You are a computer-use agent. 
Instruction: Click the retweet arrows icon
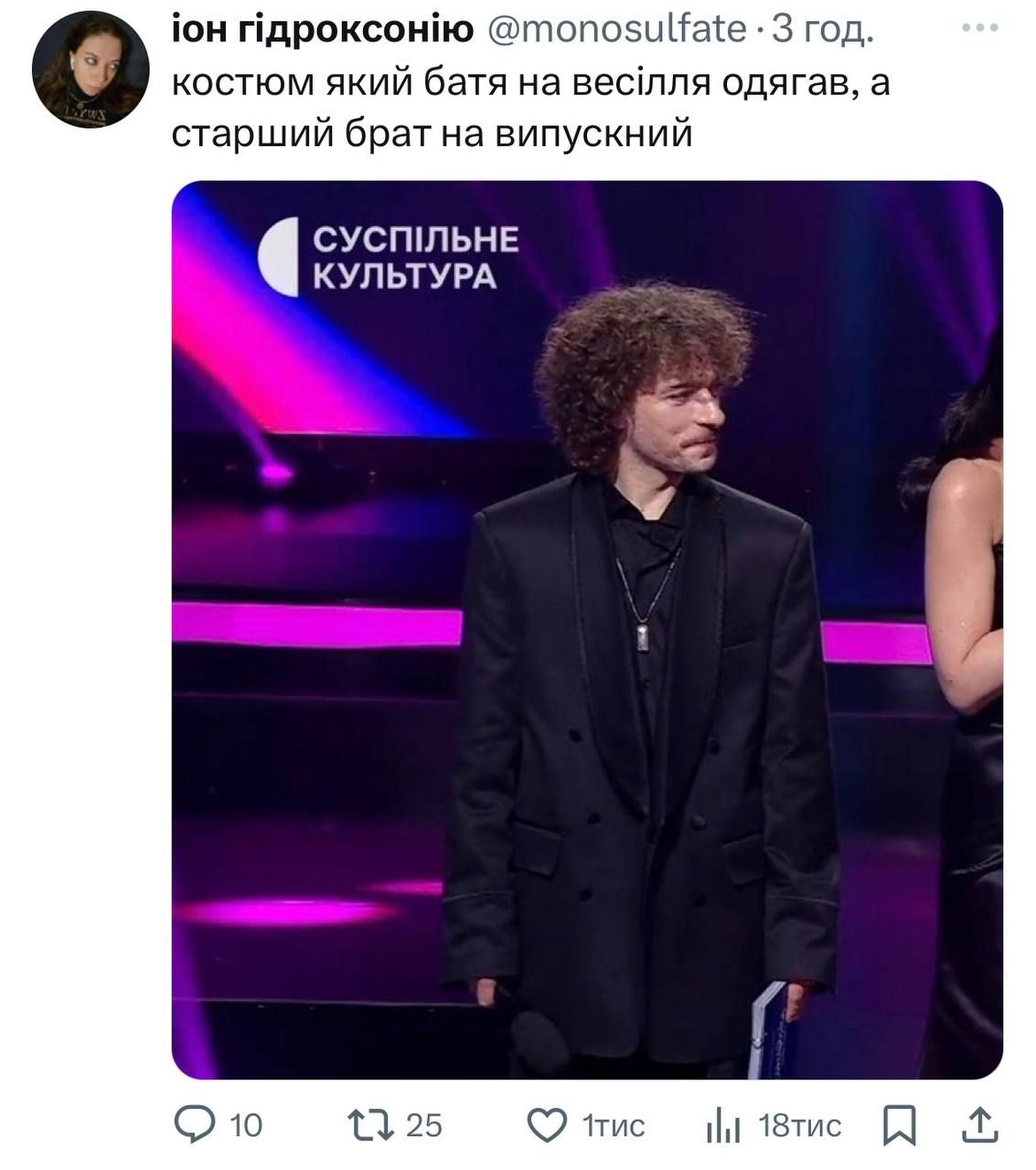pos(369,1125)
